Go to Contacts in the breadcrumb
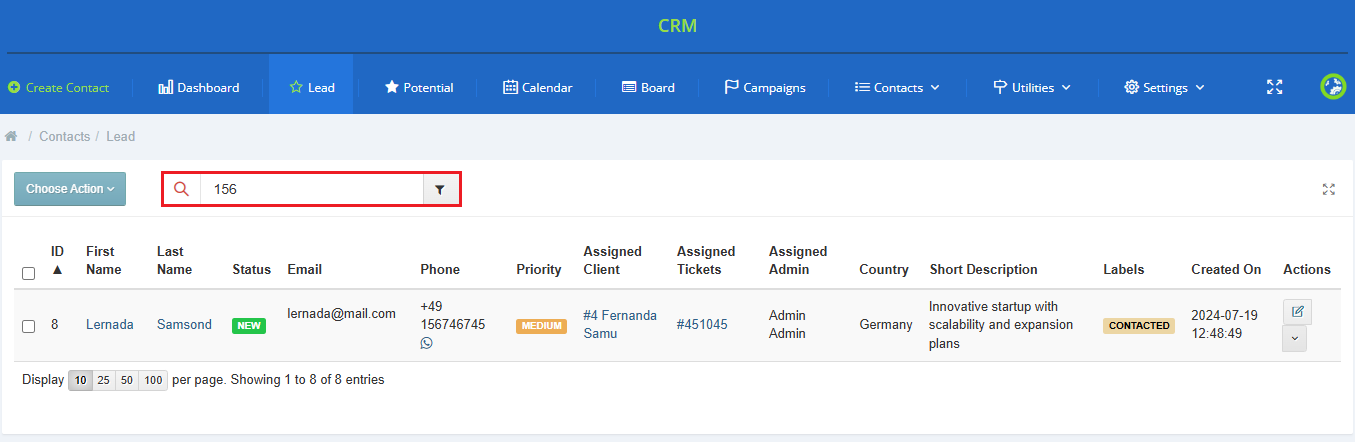 (x=65, y=136)
